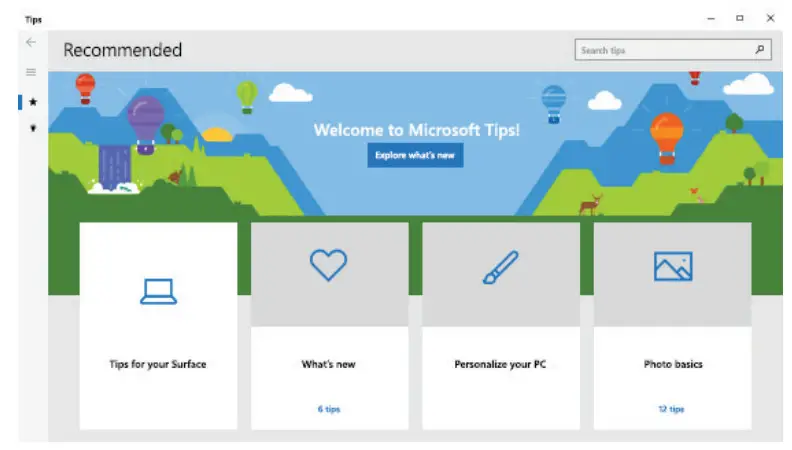The height and width of the screenshot is (450, 792).
Task: Click the laptop icon on Surface card
Action: [x=159, y=291]
